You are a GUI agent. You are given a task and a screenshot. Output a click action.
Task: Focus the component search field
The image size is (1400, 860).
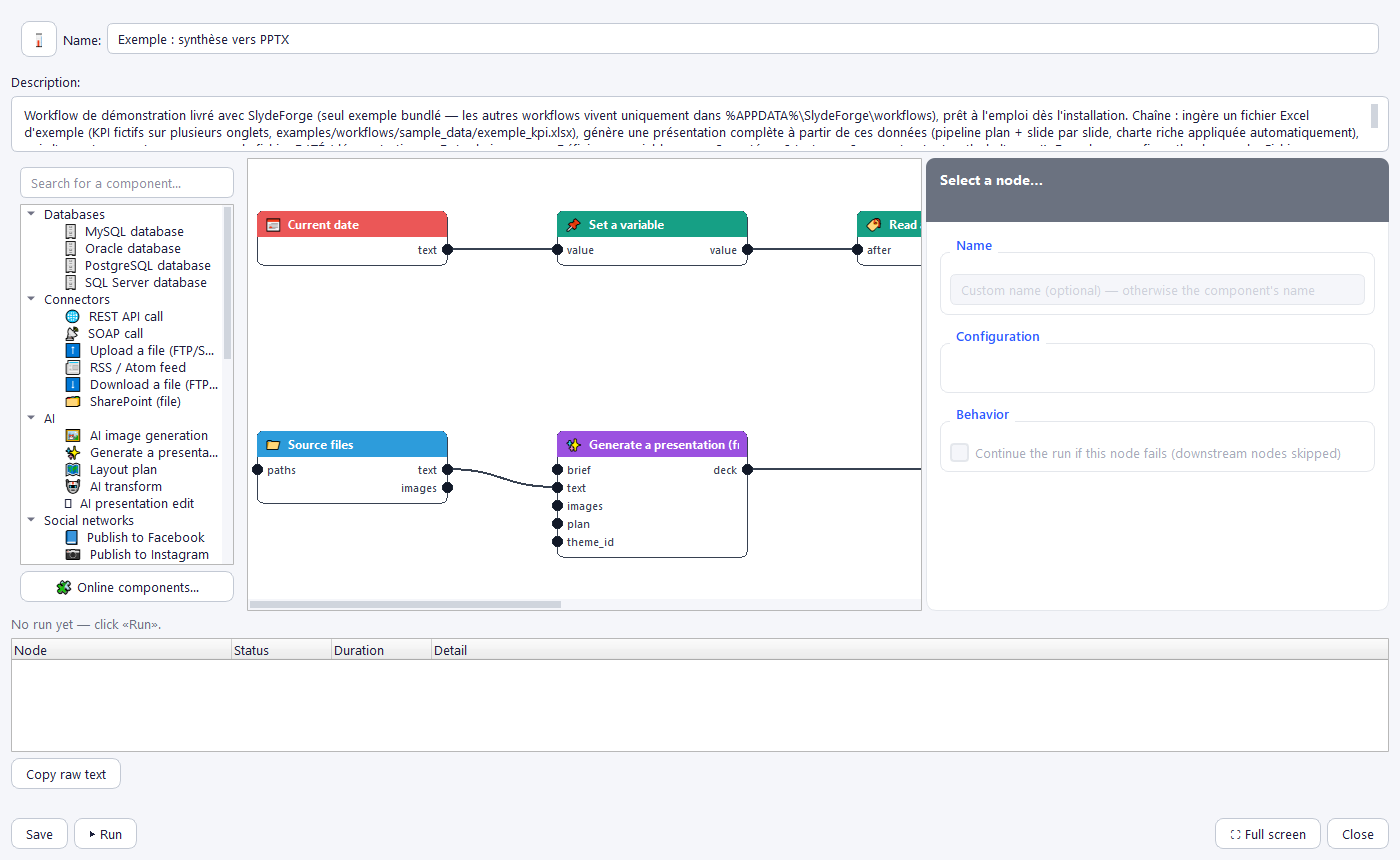pyautogui.click(x=127, y=183)
